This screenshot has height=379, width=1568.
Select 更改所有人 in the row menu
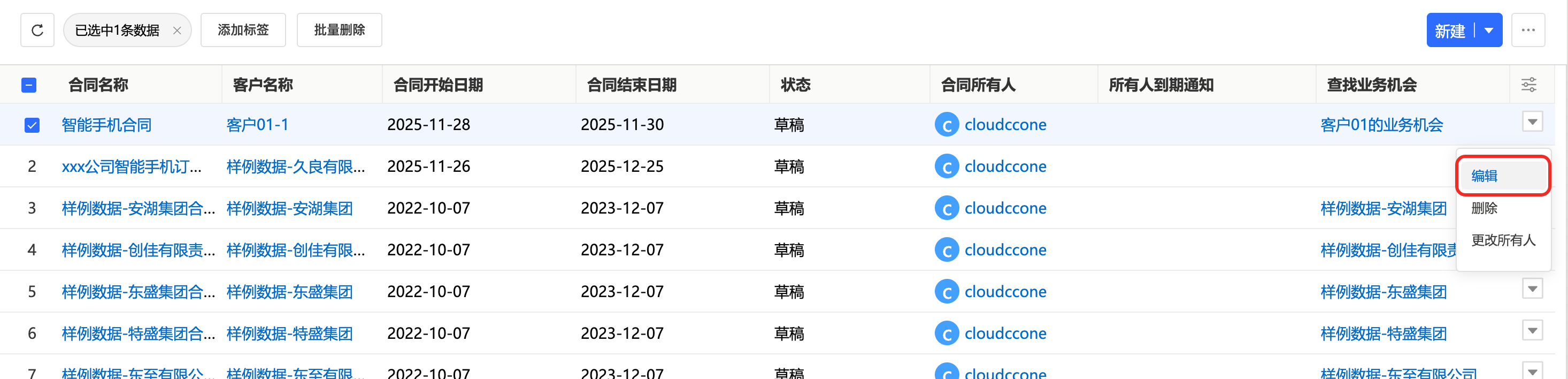click(x=1502, y=240)
